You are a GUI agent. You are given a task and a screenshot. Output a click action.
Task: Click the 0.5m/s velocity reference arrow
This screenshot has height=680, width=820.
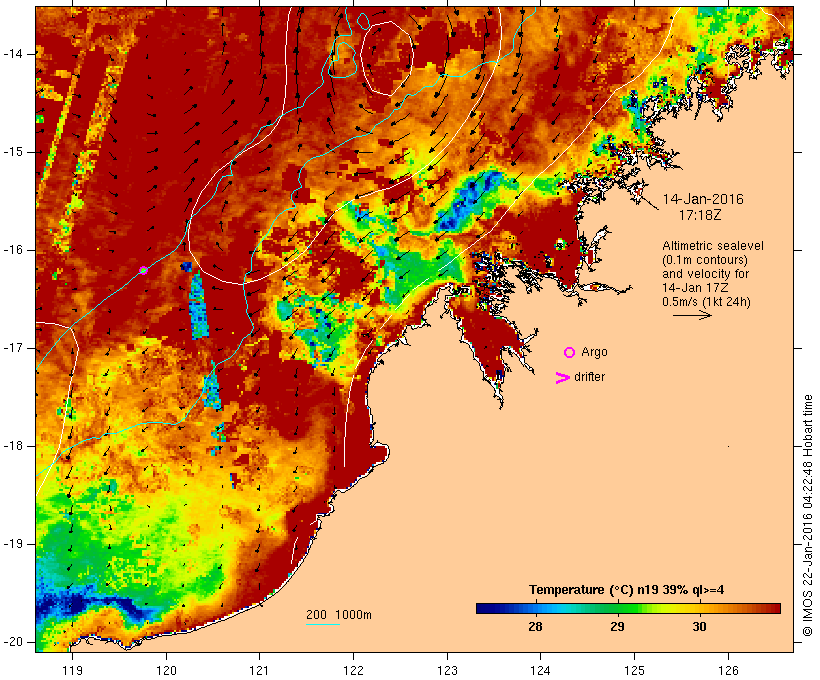click(692, 315)
